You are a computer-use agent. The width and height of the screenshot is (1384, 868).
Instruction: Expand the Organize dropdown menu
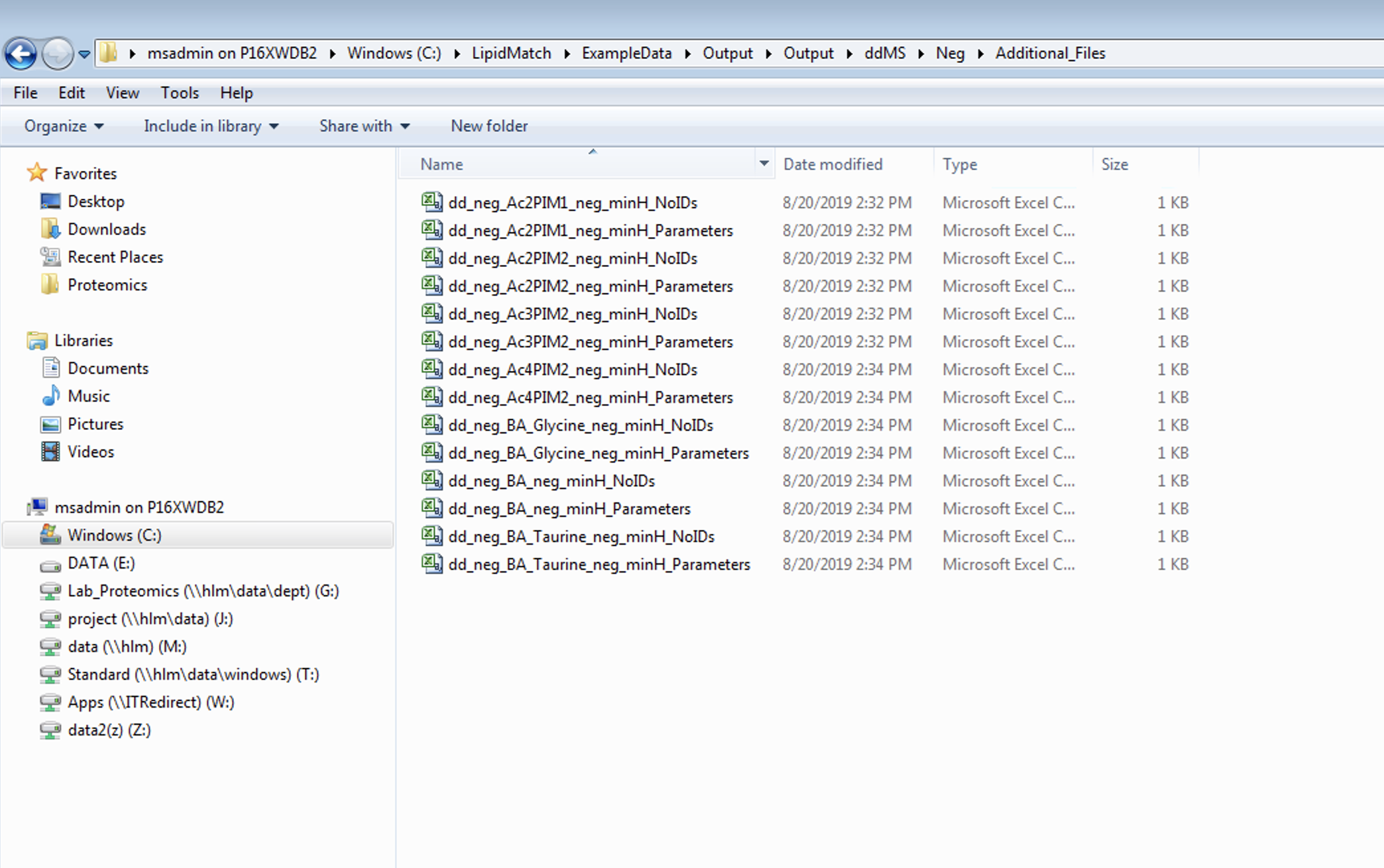click(x=64, y=126)
